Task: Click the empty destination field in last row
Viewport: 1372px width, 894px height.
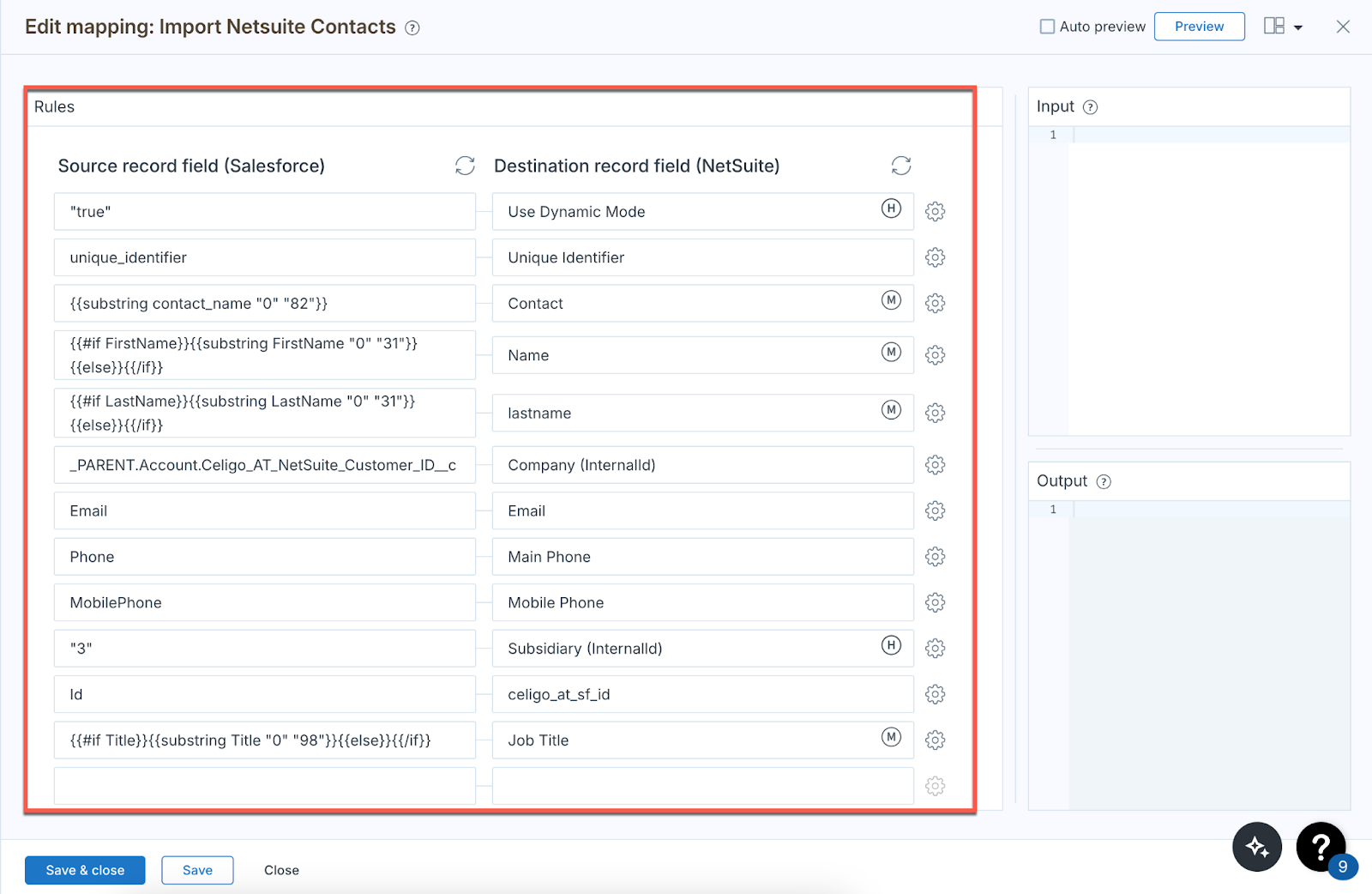Action: (x=702, y=786)
